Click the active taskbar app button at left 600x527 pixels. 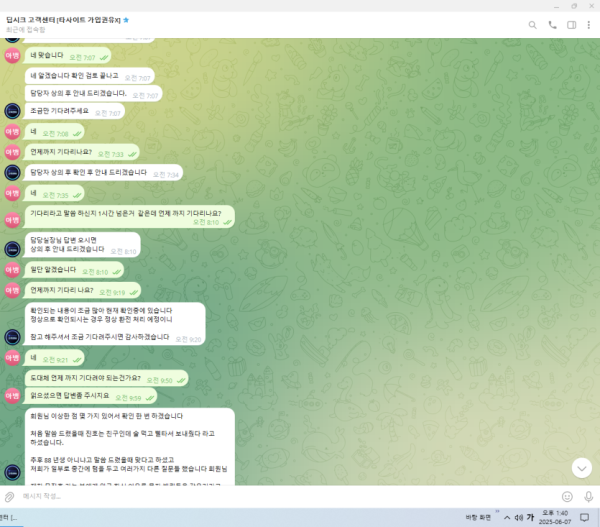pyautogui.click(x=9, y=518)
